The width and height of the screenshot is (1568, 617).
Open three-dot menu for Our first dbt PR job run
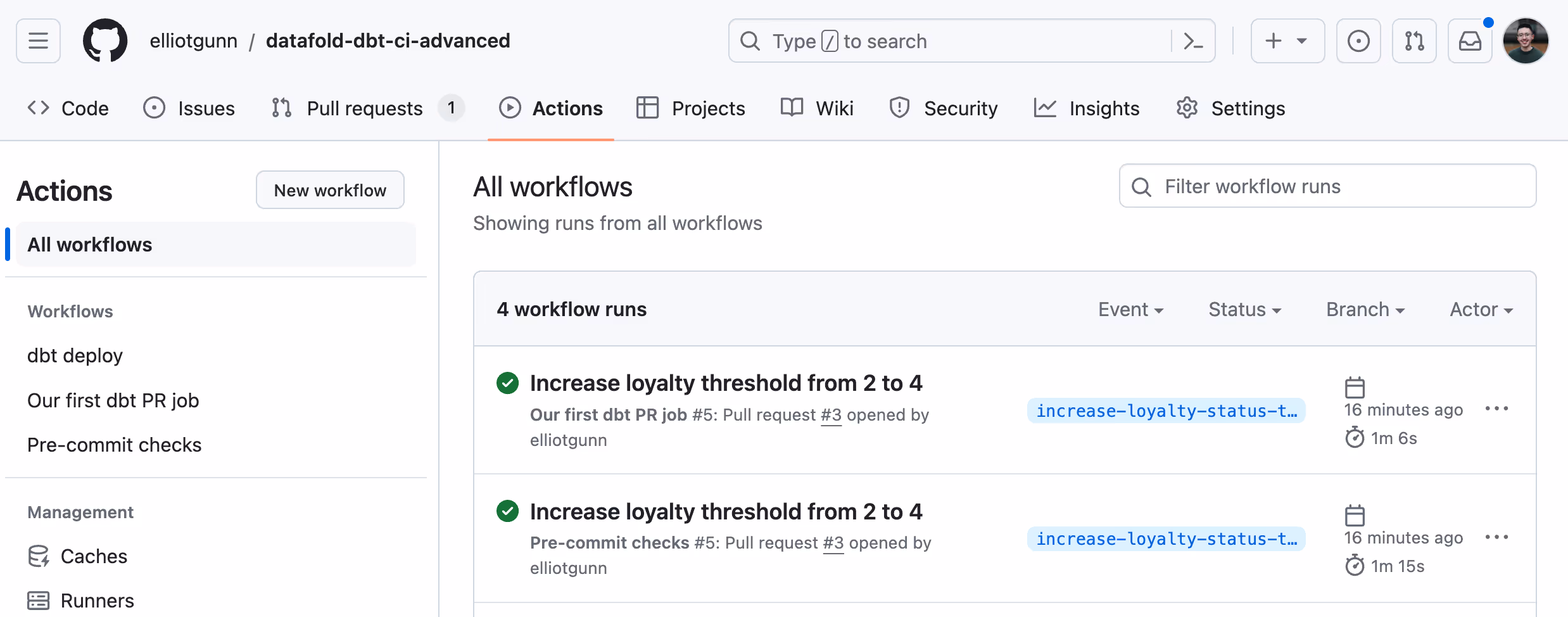1497,409
